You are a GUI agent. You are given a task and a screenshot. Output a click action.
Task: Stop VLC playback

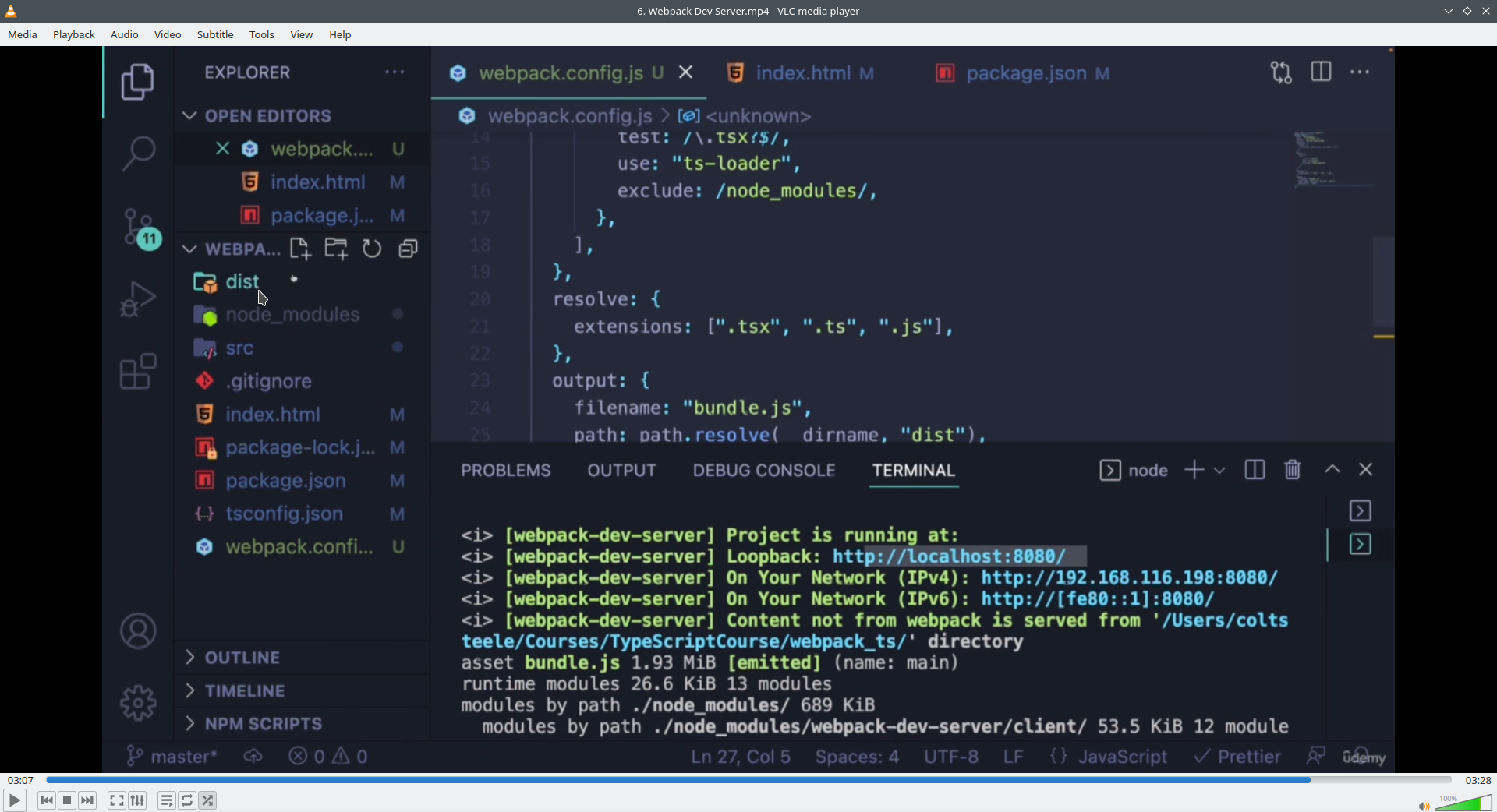[67, 800]
